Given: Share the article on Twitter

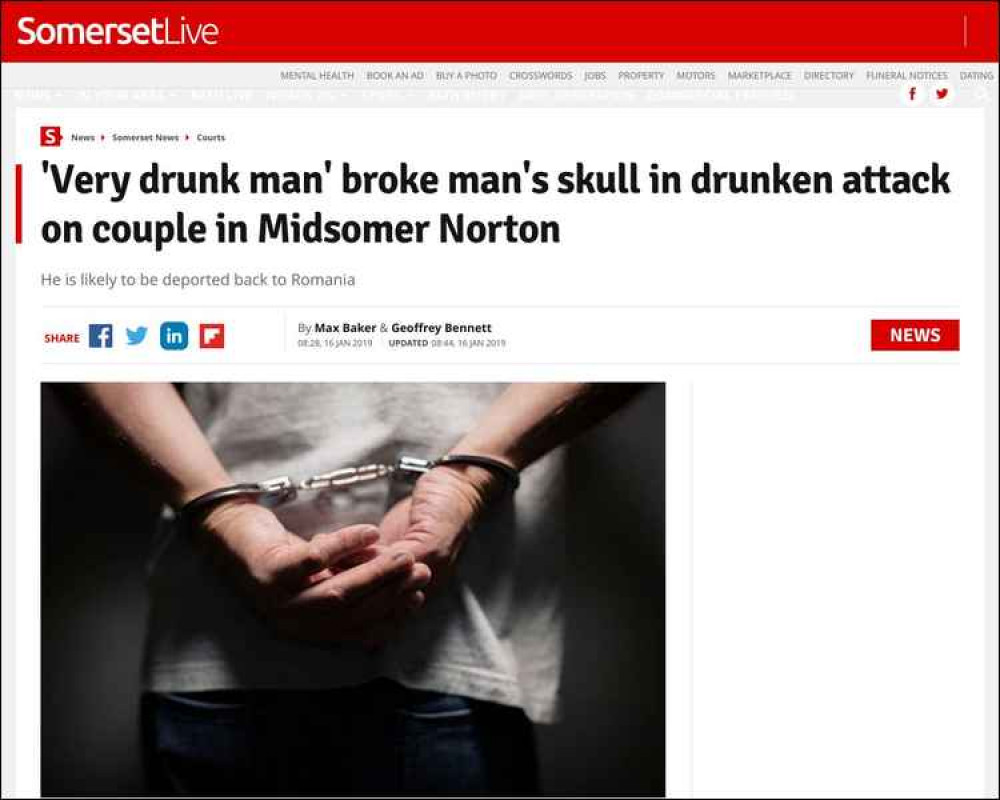Looking at the screenshot, I should pos(136,335).
